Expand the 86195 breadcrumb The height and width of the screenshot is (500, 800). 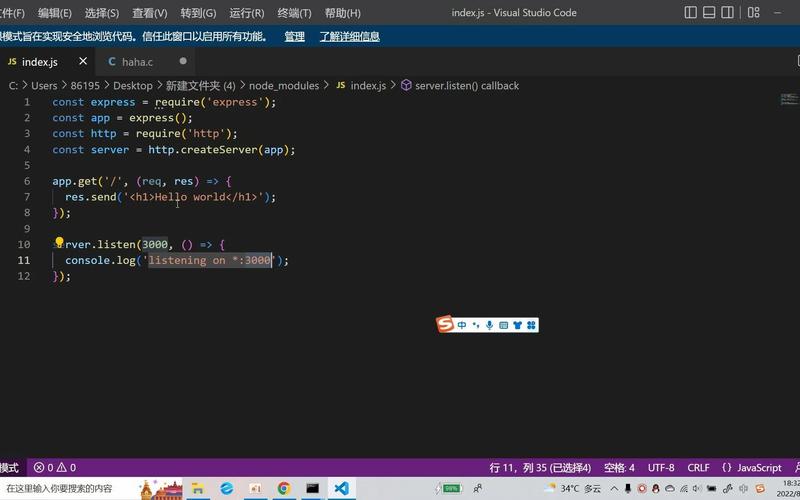click(x=85, y=86)
